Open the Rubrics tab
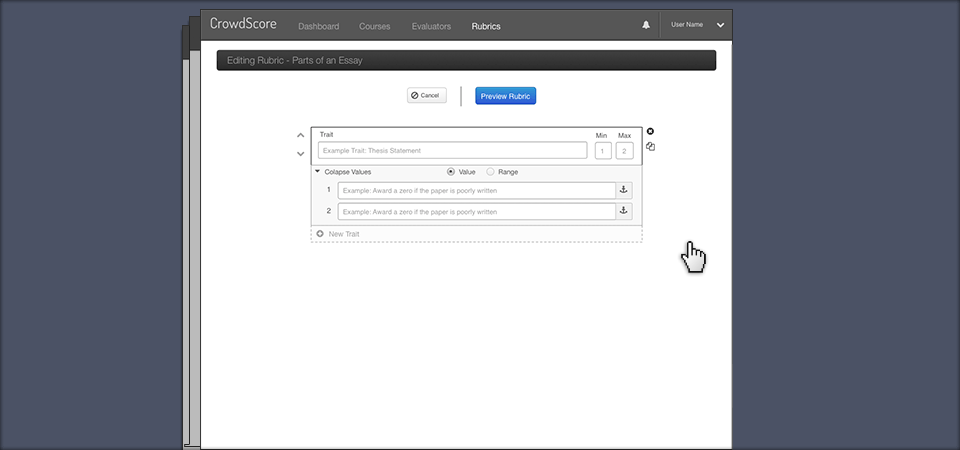This screenshot has height=450, width=960. click(486, 26)
